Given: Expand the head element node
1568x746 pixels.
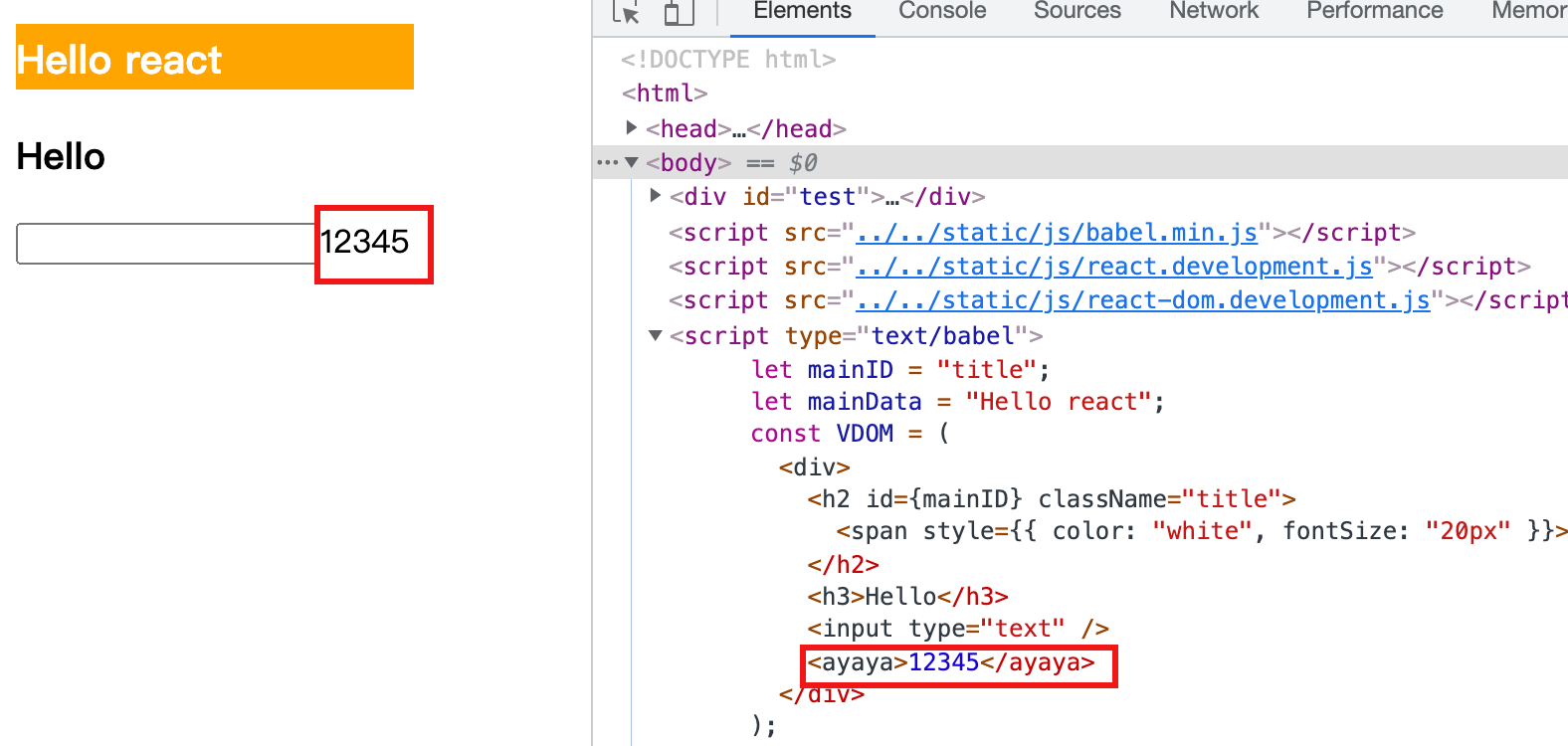Looking at the screenshot, I should point(631,128).
